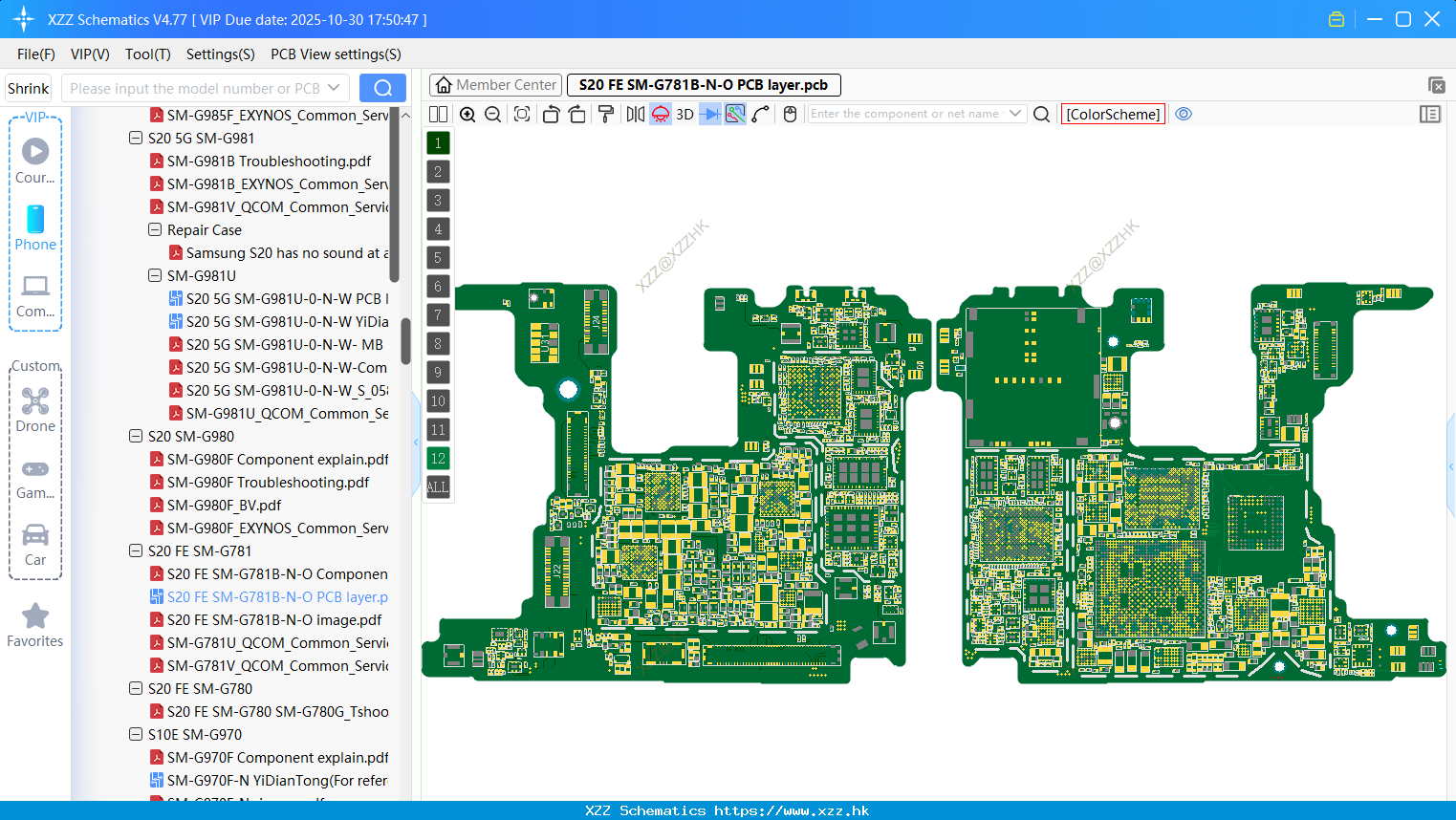Select PCB layer 1
Viewport: 1456px width, 820px height.
pyautogui.click(x=438, y=143)
